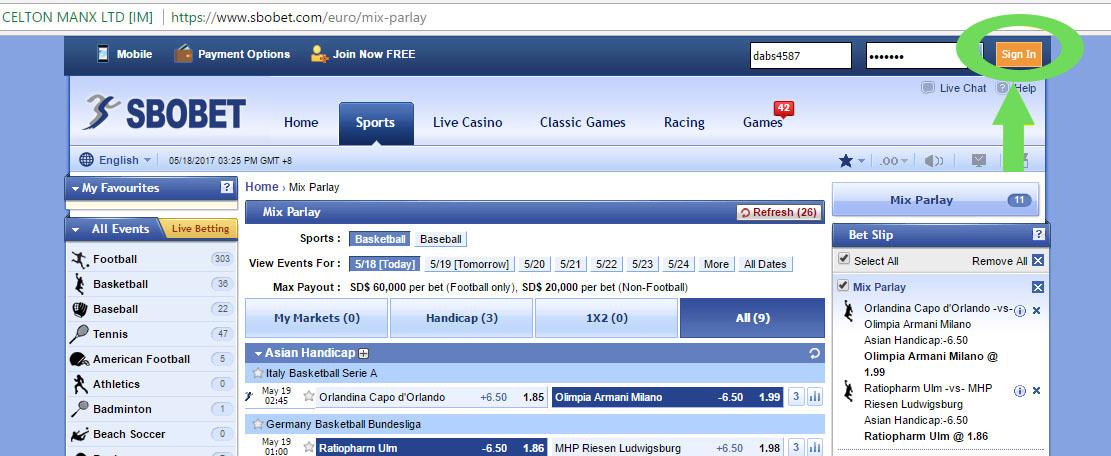1111x456 pixels.
Task: Click the monitor display icon in toolbar
Action: pos(979,160)
